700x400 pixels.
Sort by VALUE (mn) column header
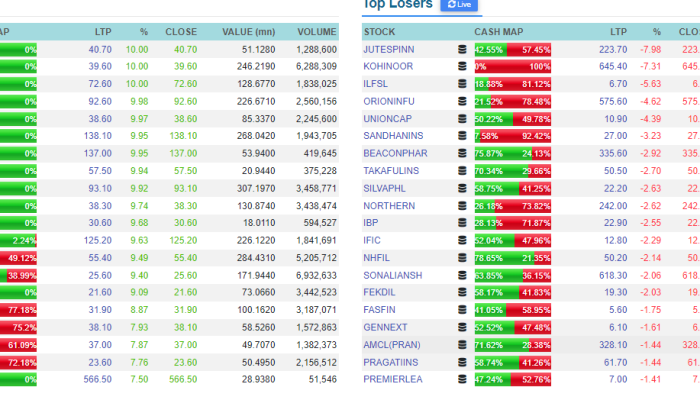pos(249,32)
